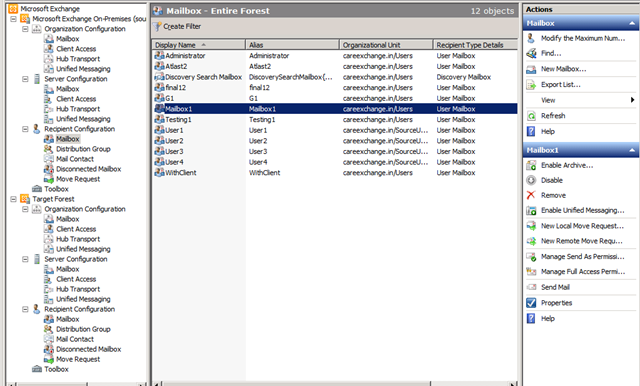Click the Create Filter button
This screenshot has height=386, width=640.
[177, 27]
